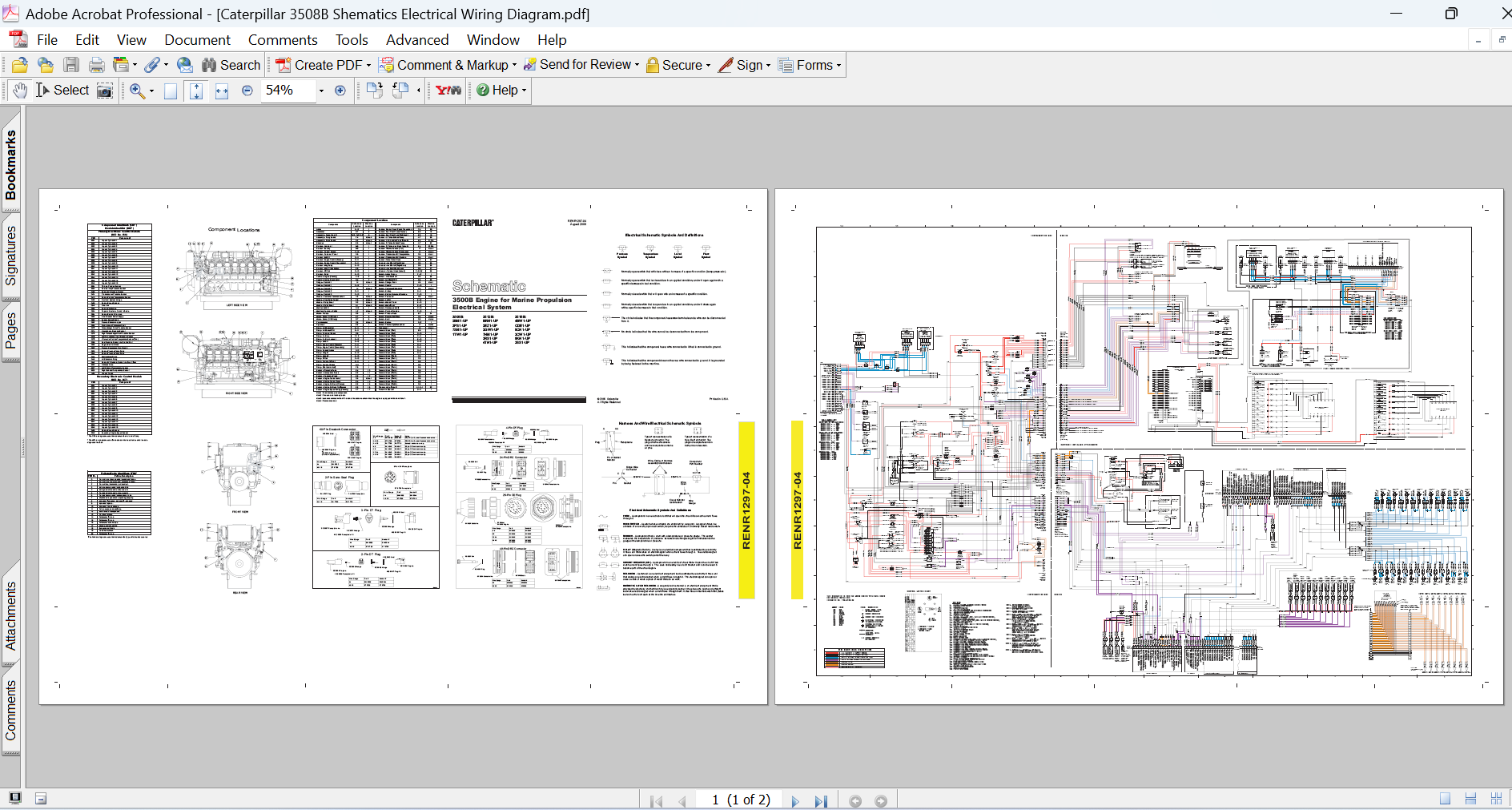Screen dimensions: 1512x810
Task: Switch to Continuous Facing layout
Action: click(1496, 799)
